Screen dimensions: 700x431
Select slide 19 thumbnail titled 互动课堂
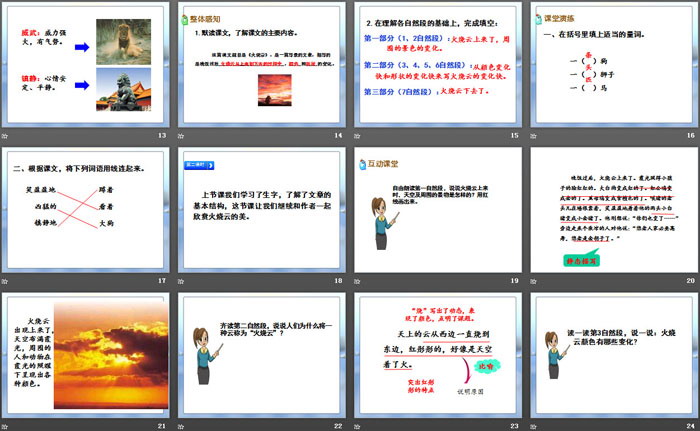click(438, 210)
